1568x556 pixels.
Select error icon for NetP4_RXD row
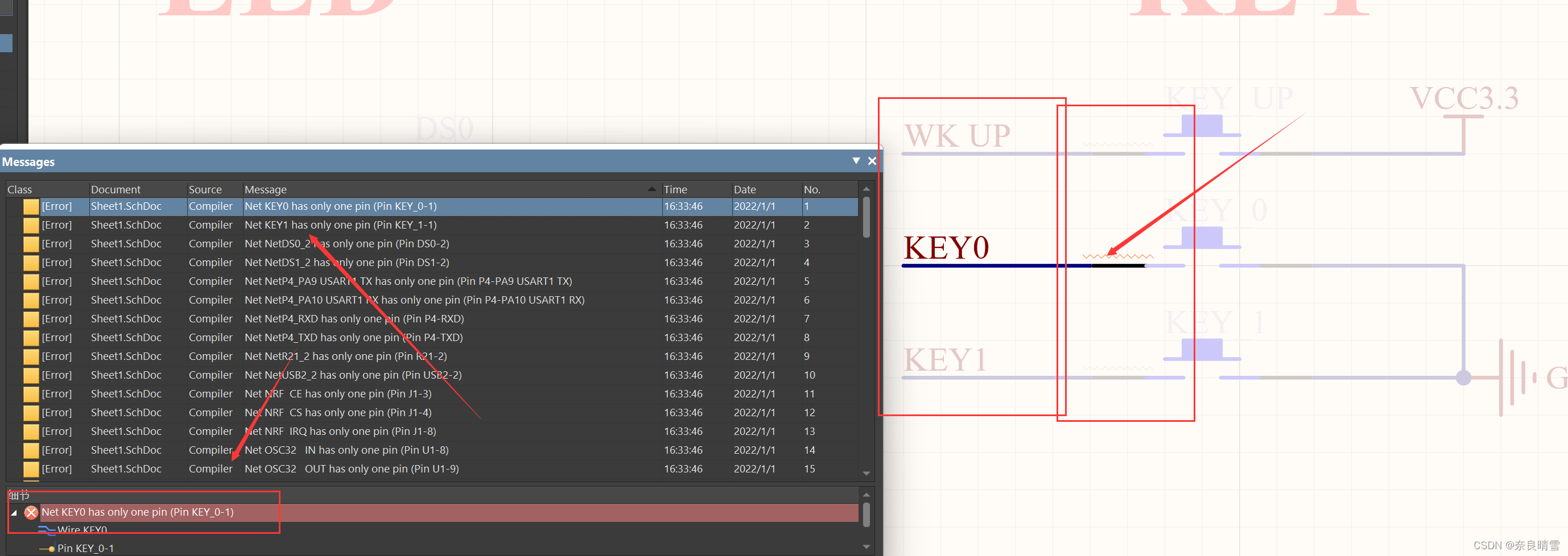click(x=31, y=320)
